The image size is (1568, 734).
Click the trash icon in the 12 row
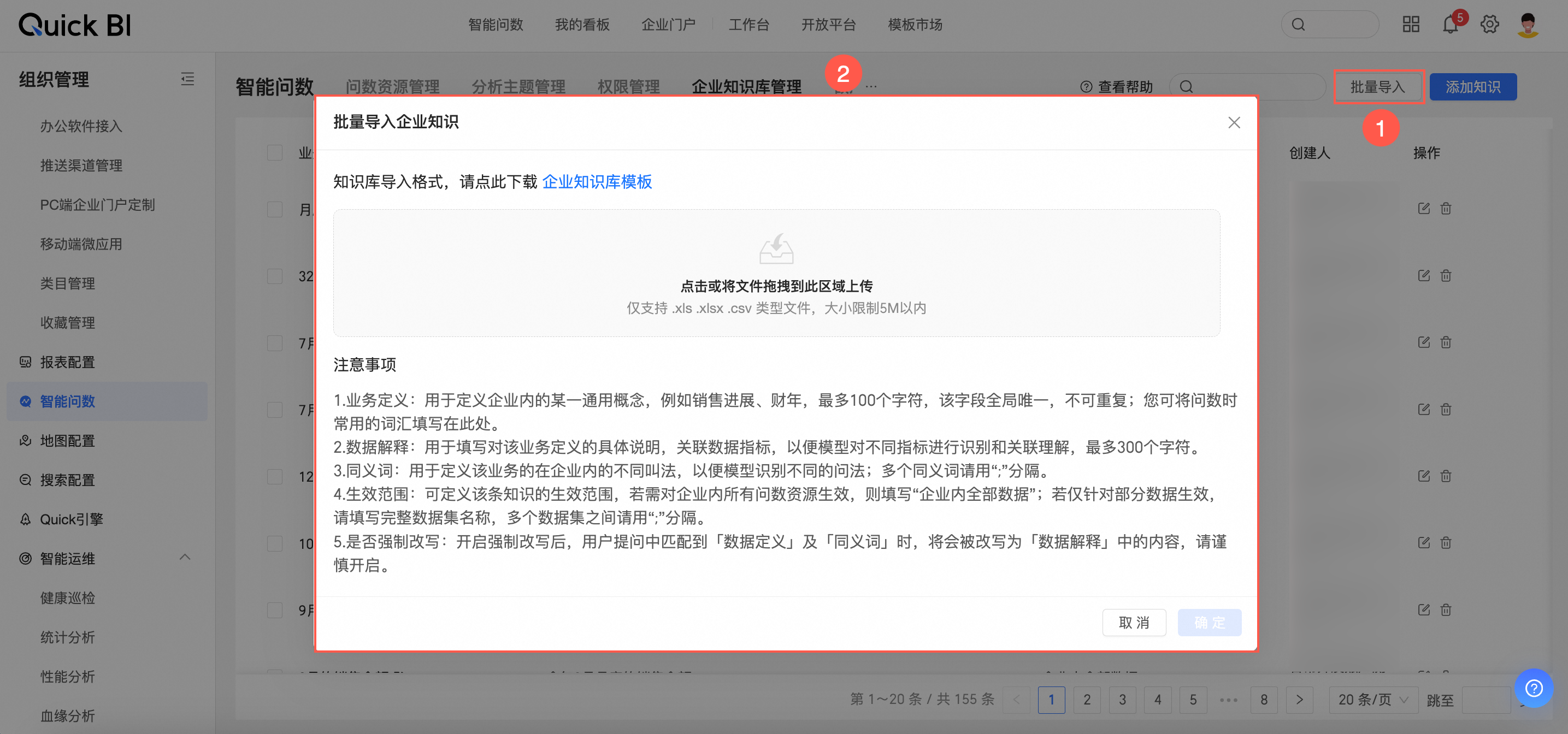(x=1446, y=476)
